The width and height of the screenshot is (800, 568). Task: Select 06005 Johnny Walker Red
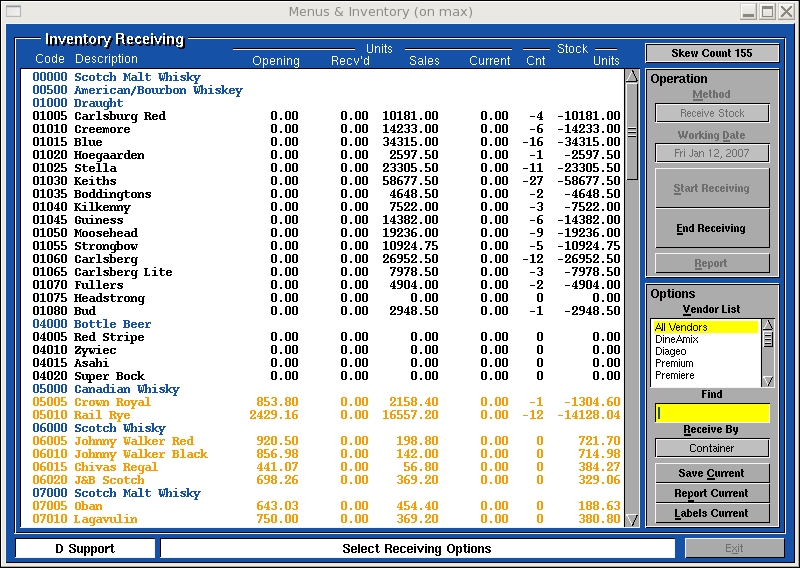point(322,441)
